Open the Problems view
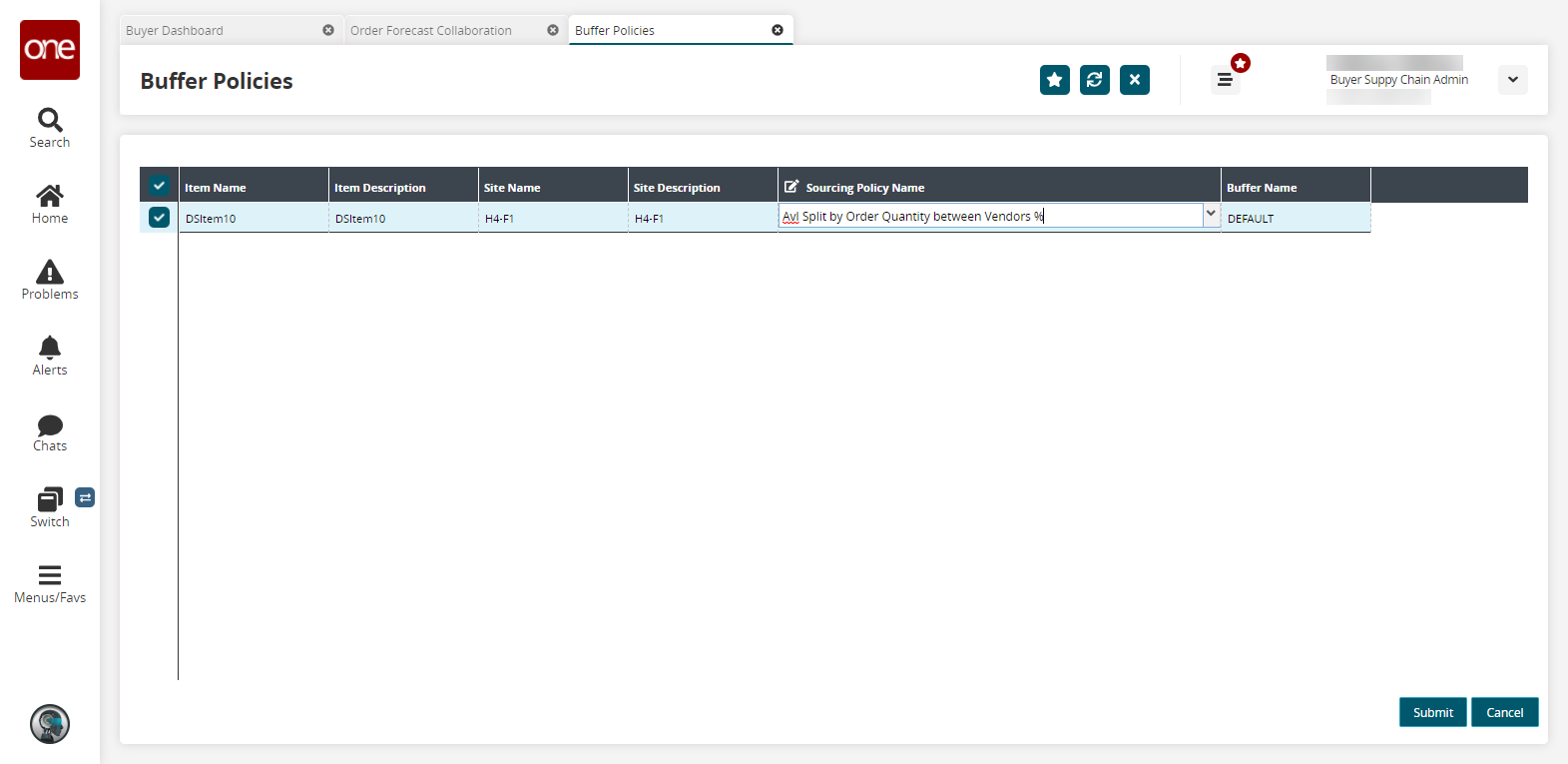The height and width of the screenshot is (764, 1568). (x=50, y=281)
